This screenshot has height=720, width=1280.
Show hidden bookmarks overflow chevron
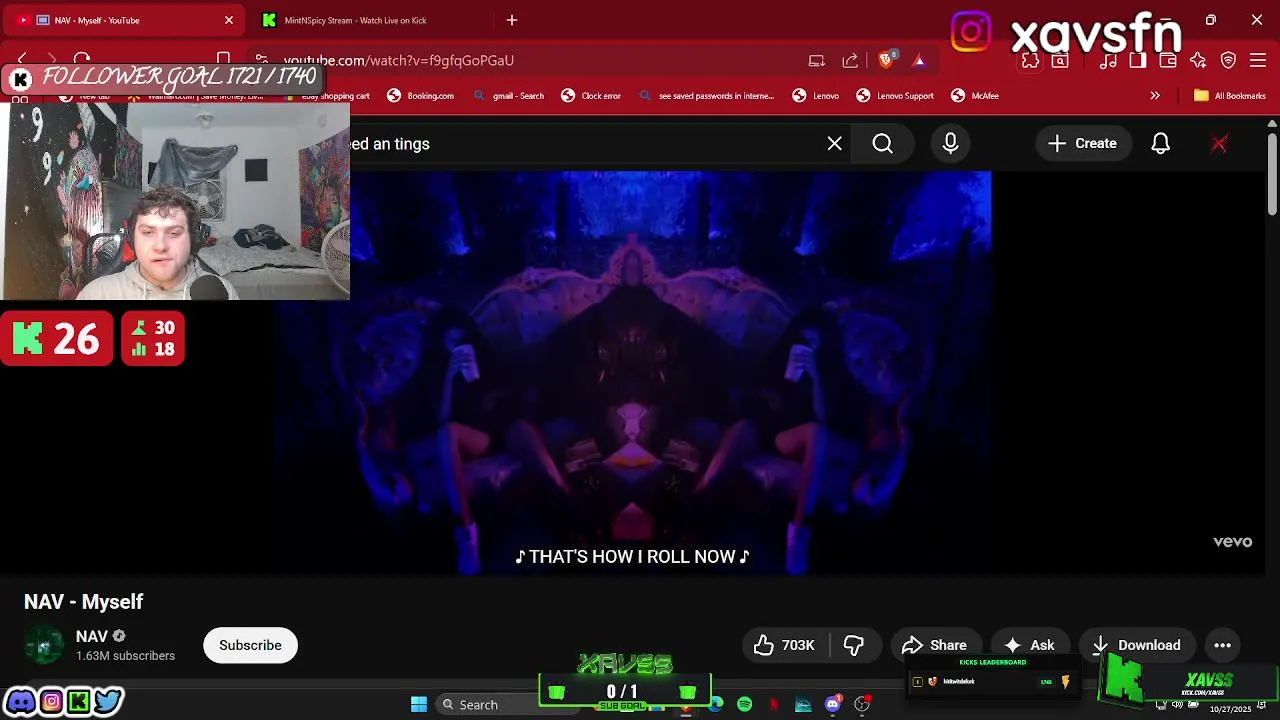click(x=1155, y=96)
